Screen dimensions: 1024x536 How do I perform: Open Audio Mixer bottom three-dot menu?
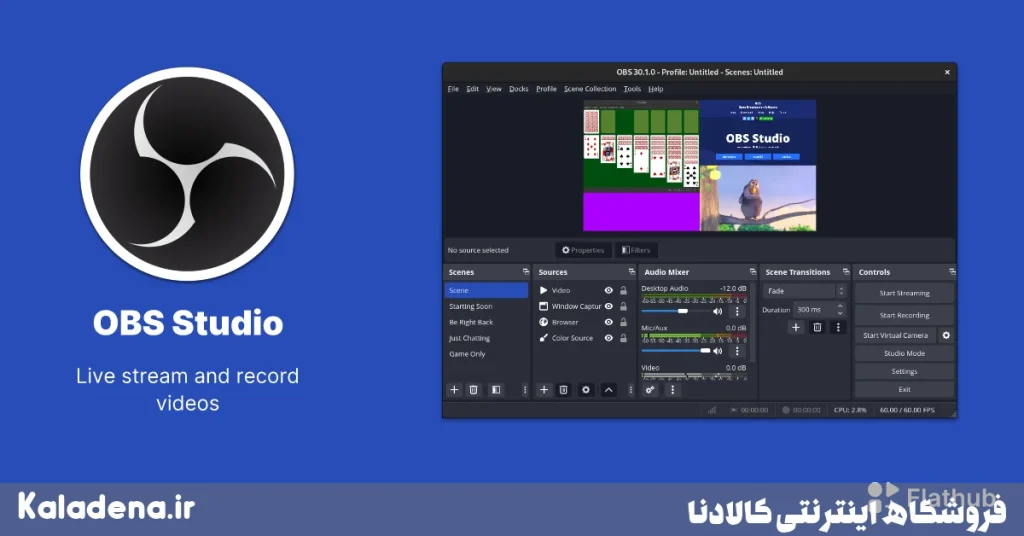coord(672,390)
